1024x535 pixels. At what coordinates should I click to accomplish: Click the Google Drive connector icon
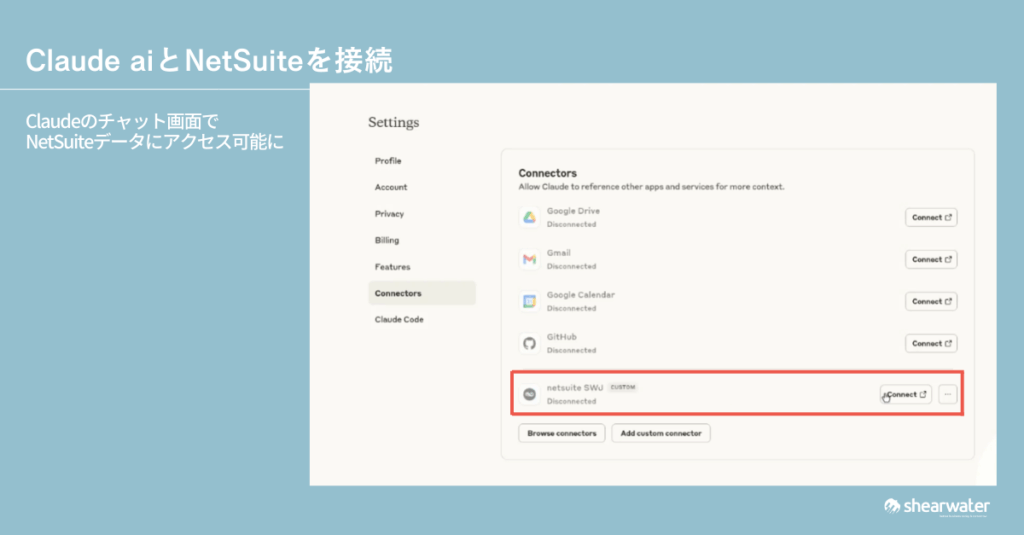pyautogui.click(x=529, y=218)
